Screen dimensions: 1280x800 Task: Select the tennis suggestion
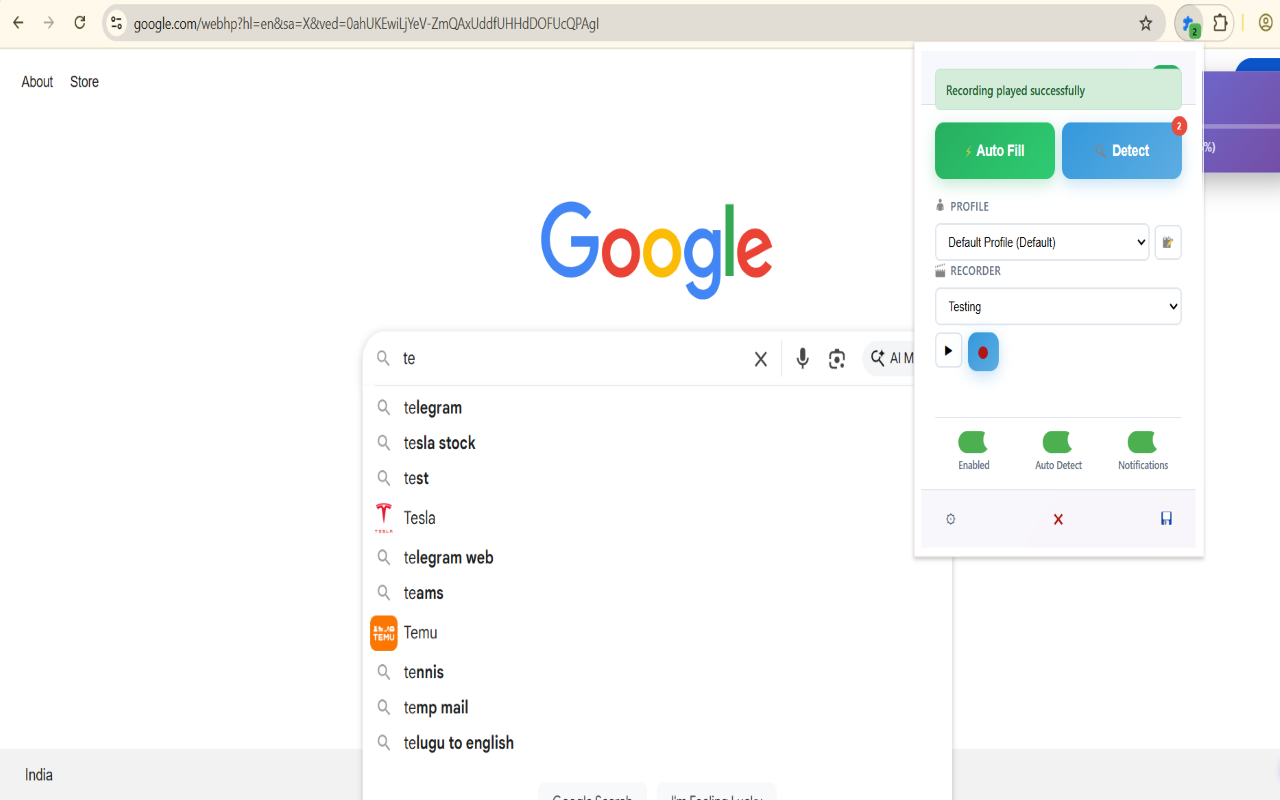pyautogui.click(x=424, y=673)
